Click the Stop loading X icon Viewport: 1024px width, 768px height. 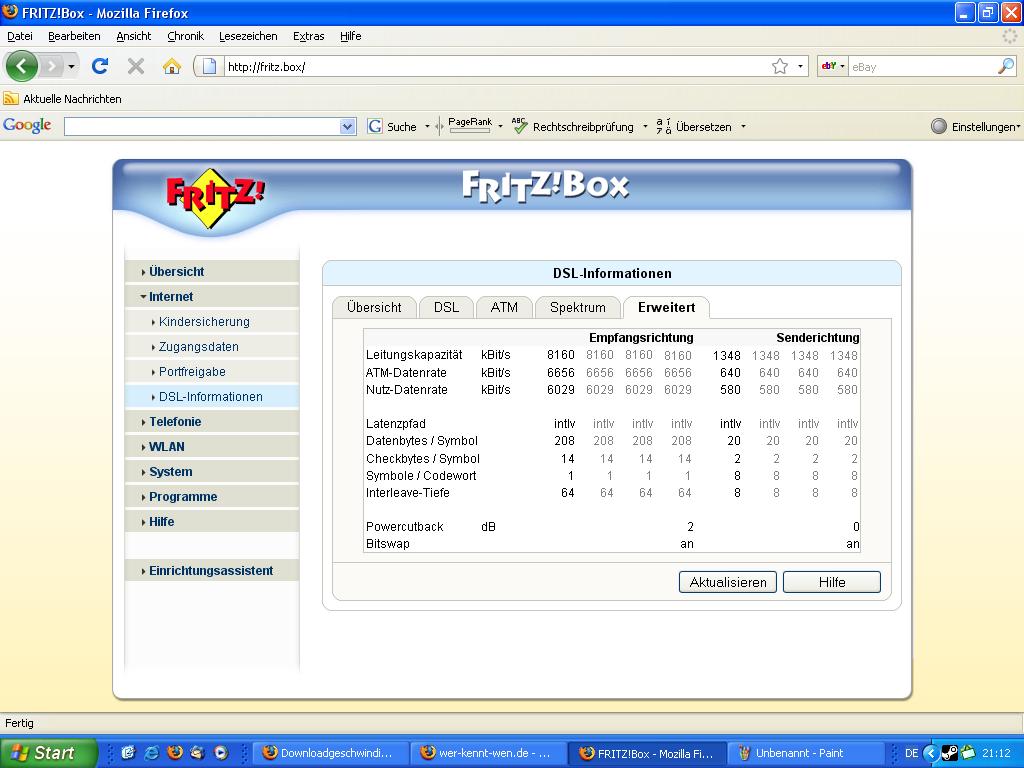coord(136,66)
